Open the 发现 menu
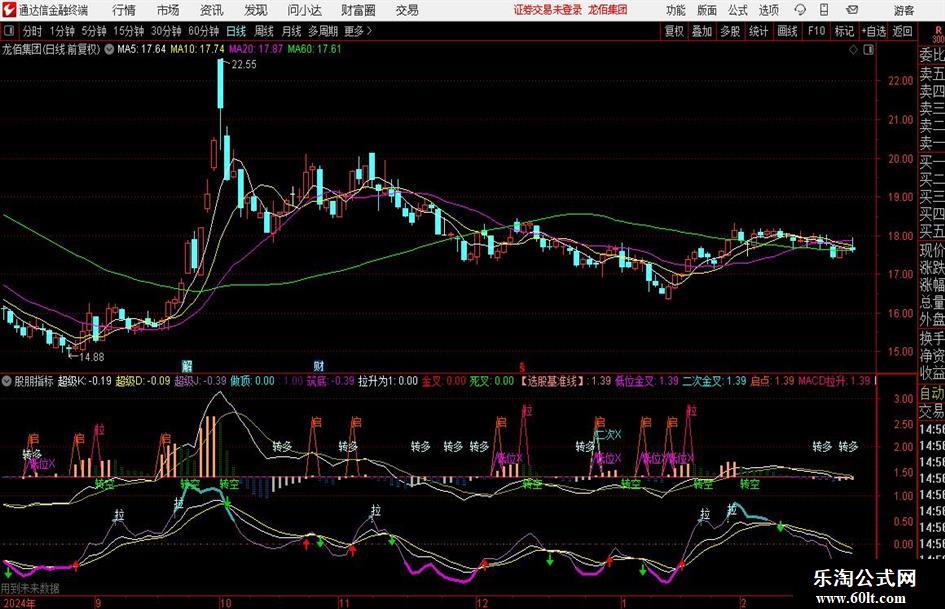Image resolution: width=945 pixels, height=609 pixels. point(256,10)
